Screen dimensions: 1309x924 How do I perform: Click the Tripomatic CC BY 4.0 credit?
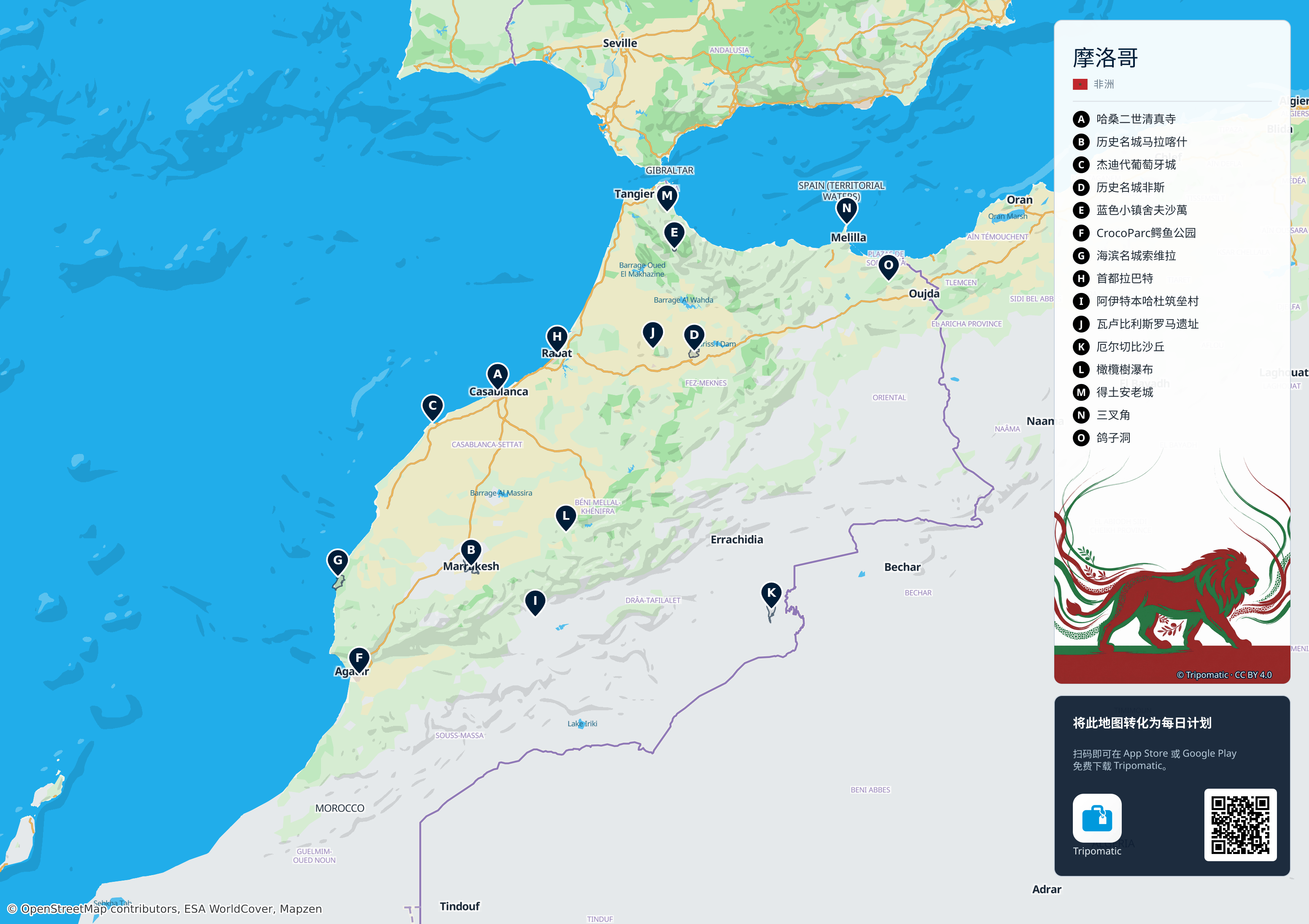point(1223,675)
